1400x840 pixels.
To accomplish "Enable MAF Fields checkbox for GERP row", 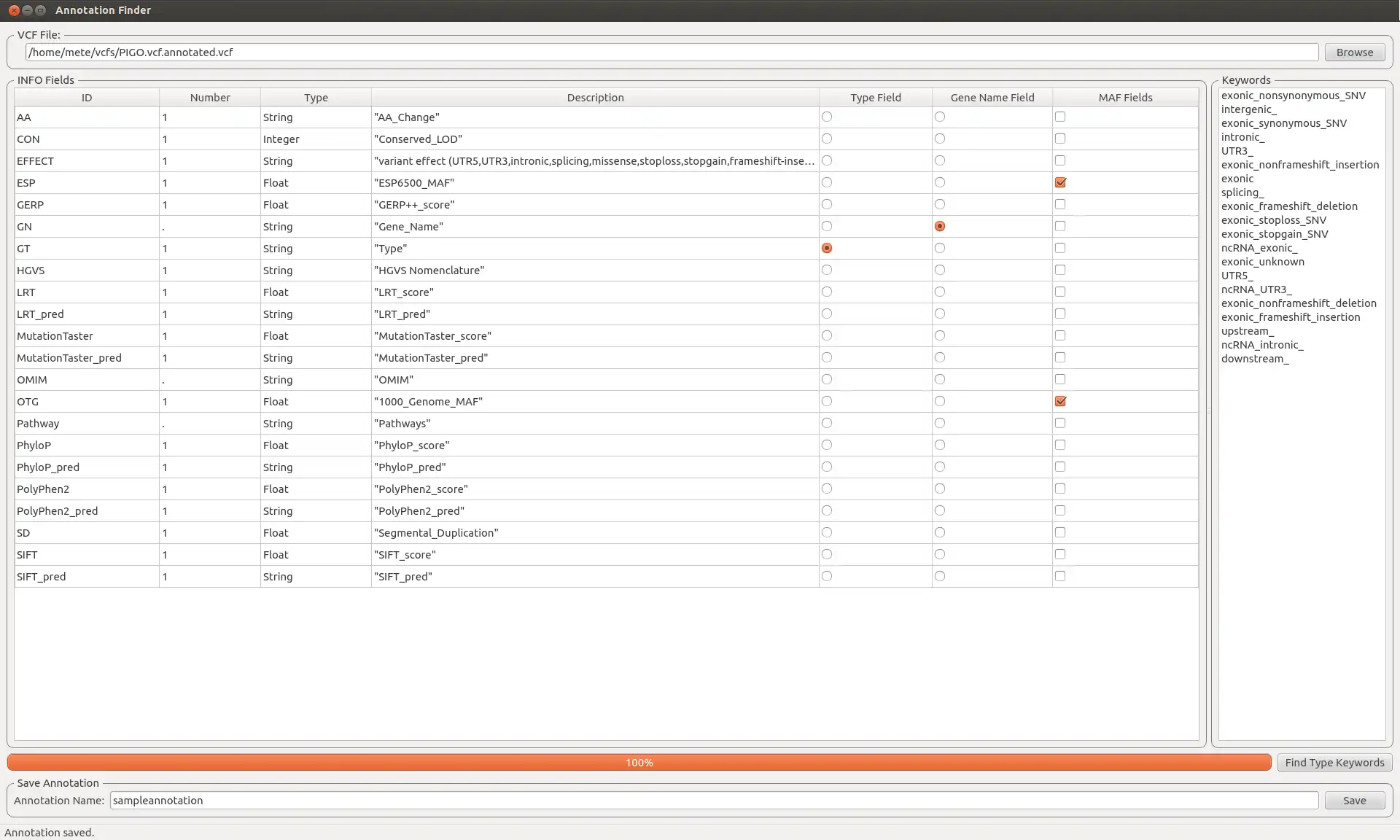I will click(x=1060, y=204).
